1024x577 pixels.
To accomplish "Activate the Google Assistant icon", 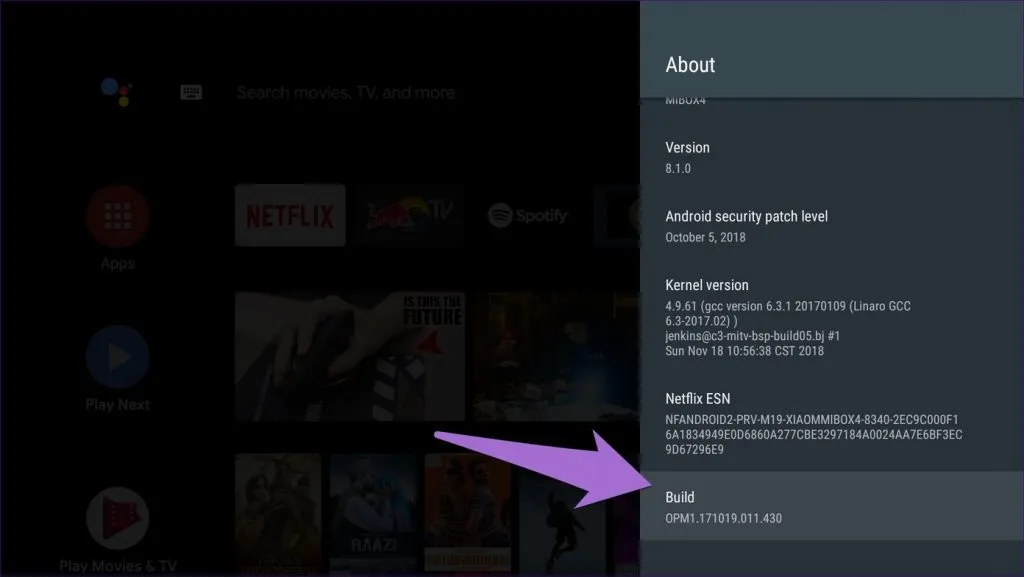I will 116,92.
